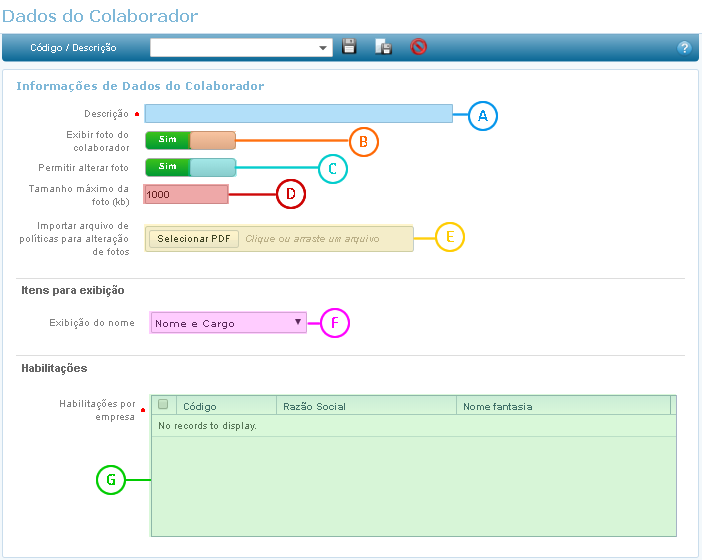Click the Código column header
The image size is (702, 560).
point(226,406)
